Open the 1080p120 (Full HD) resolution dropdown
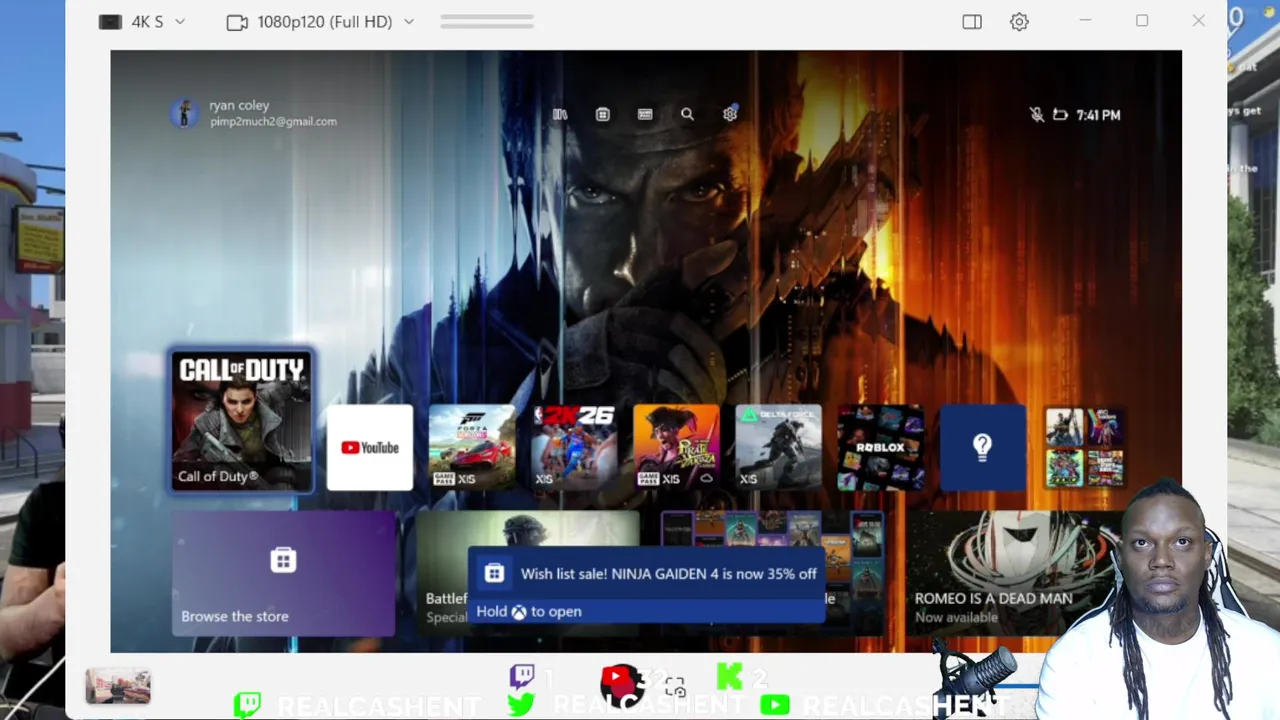This screenshot has height=720, width=1280. pyautogui.click(x=321, y=21)
